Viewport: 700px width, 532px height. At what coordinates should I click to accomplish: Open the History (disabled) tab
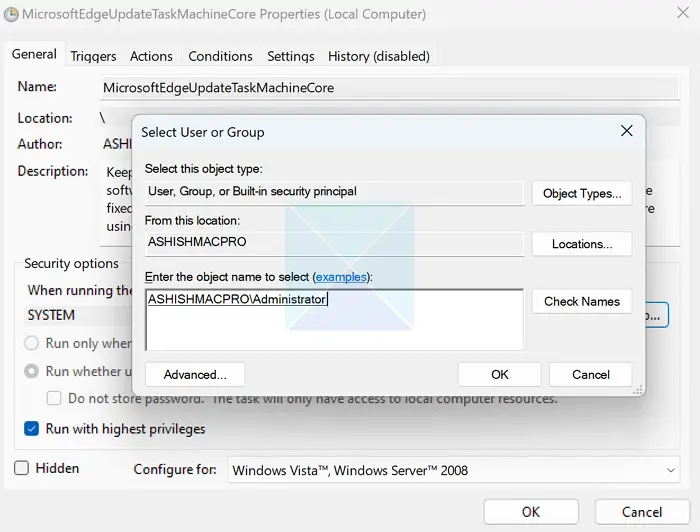point(379,56)
